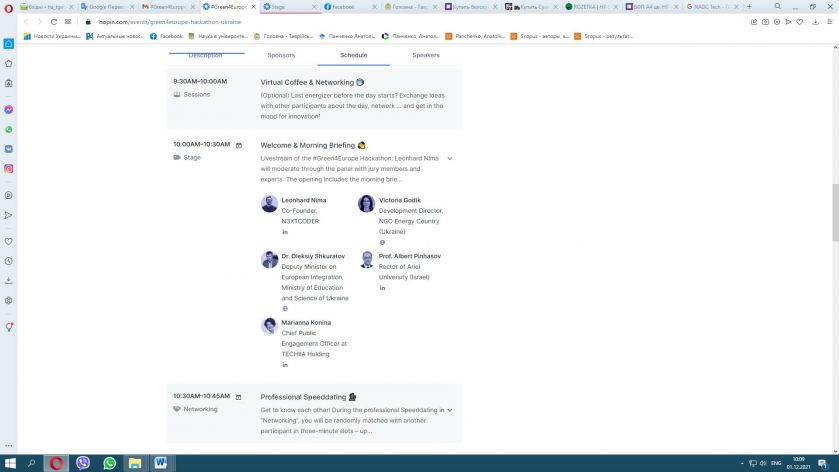Open a new browser tab
839x472 pixels.
click(749, 6)
